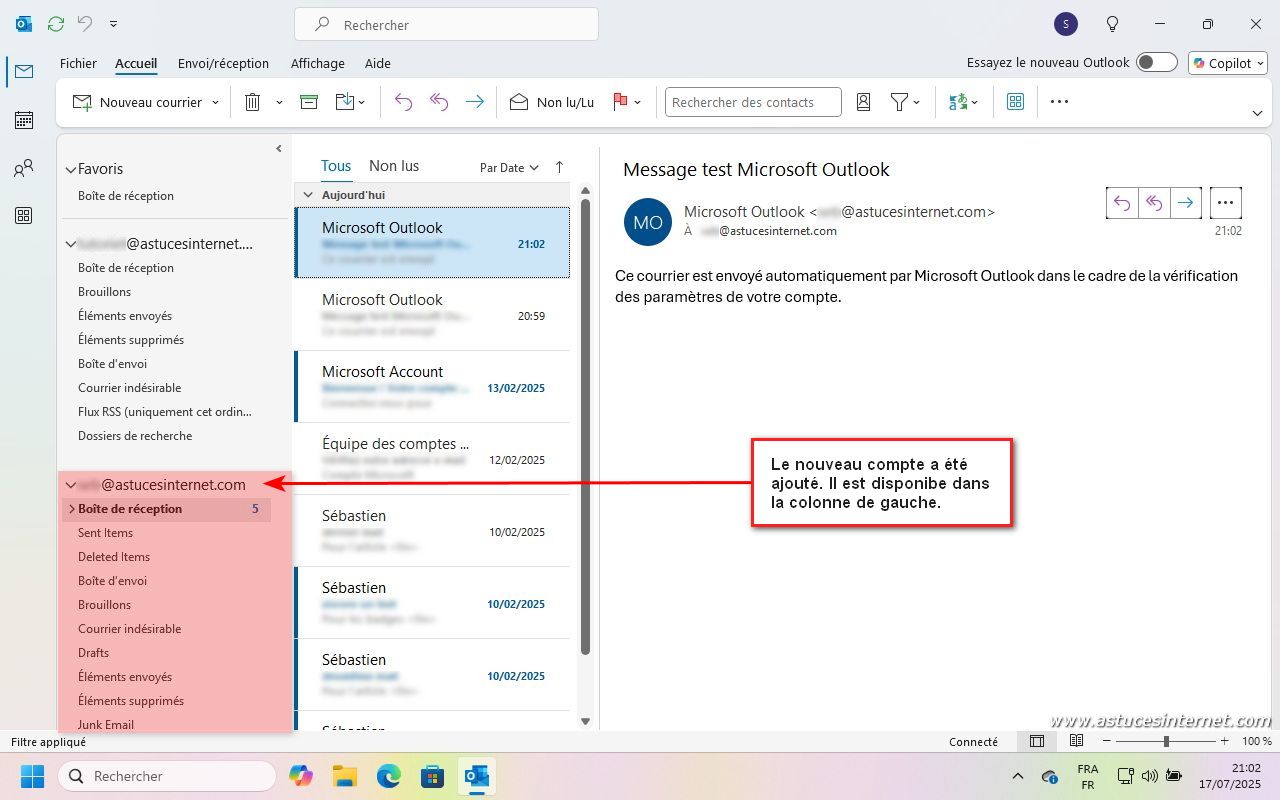Open the Fichier menu
The image size is (1280, 800).
78,63
